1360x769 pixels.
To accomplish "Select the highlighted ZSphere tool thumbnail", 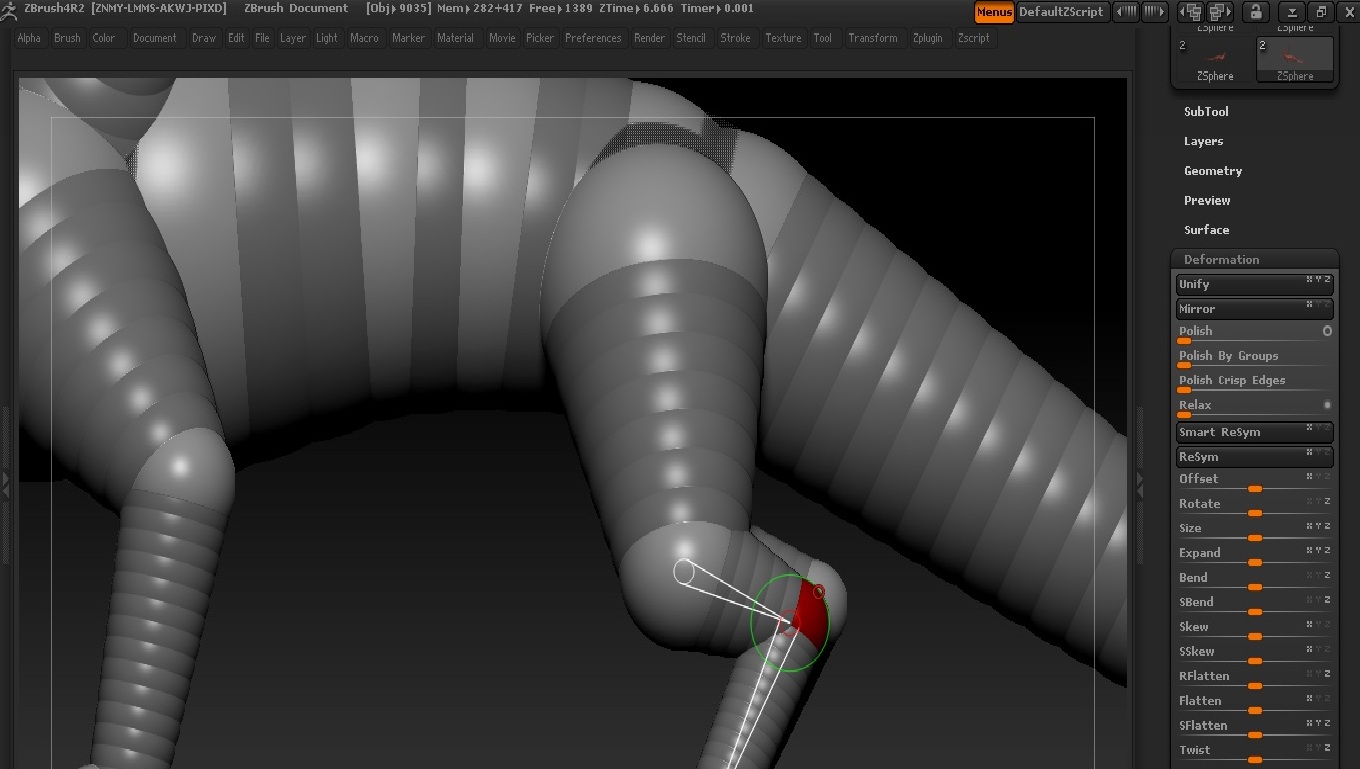I will (1294, 58).
